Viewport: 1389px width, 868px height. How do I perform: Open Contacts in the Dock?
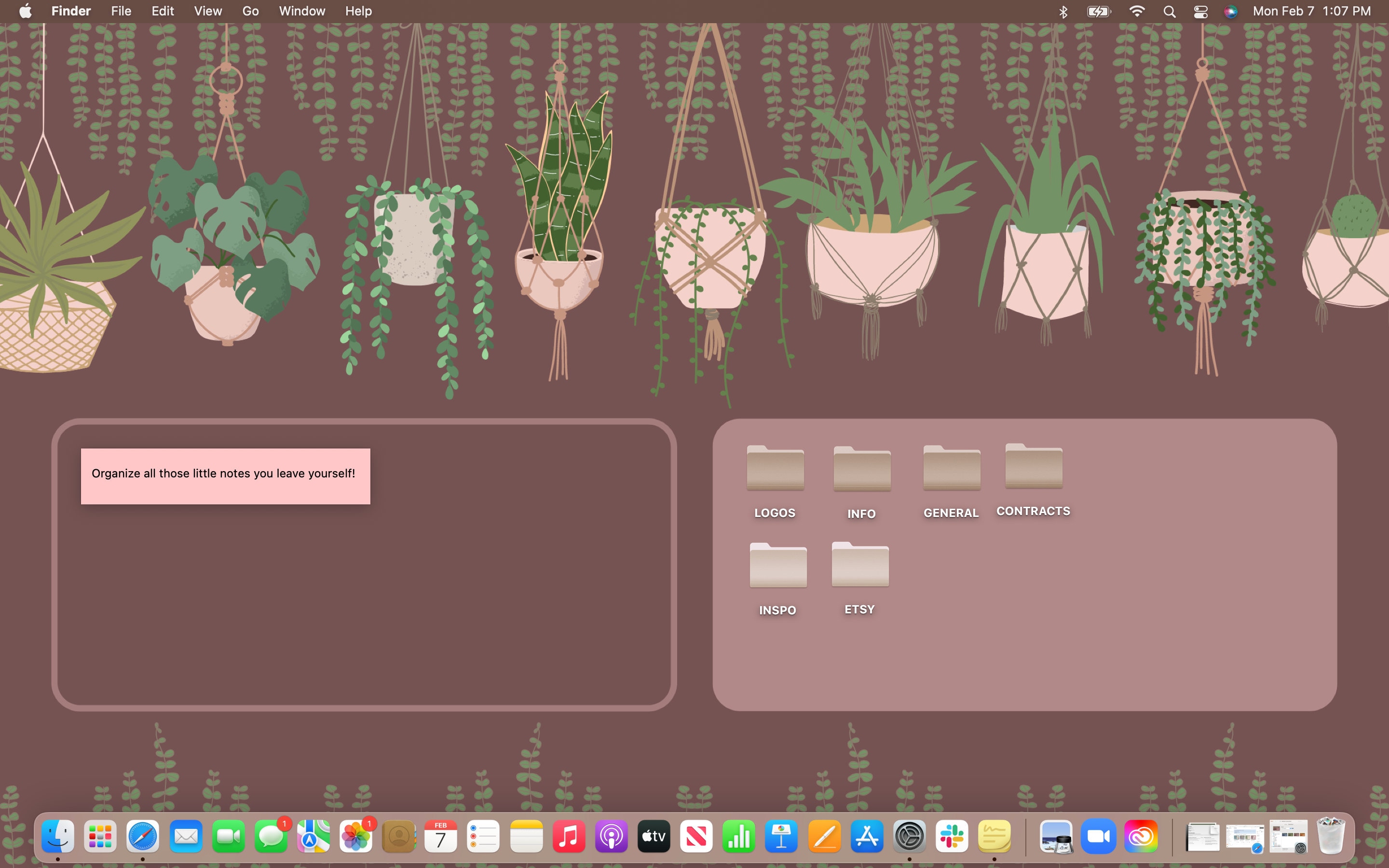398,837
